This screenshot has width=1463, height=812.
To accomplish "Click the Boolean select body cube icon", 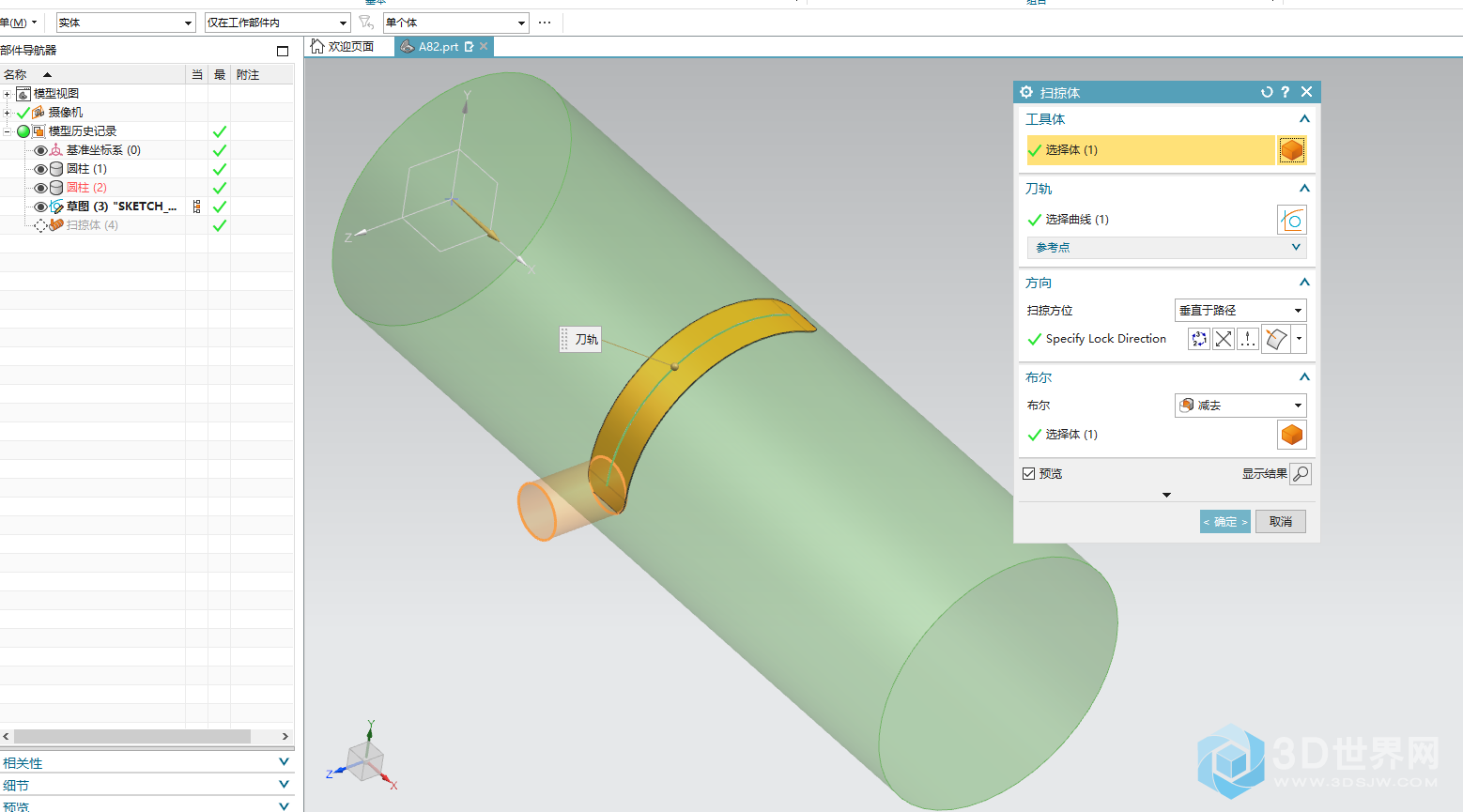I will click(x=1292, y=435).
